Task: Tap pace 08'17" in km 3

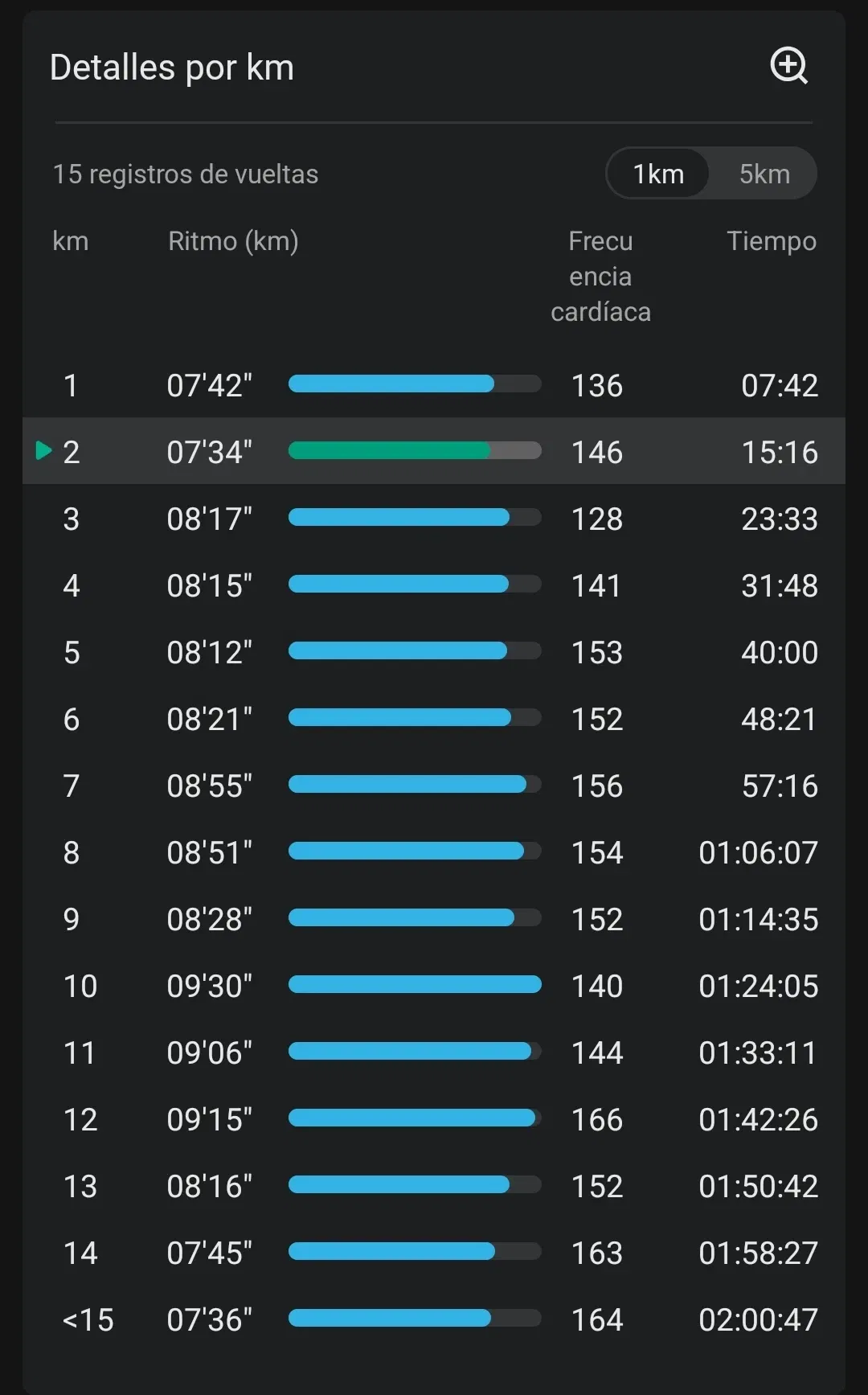Action: tap(209, 519)
